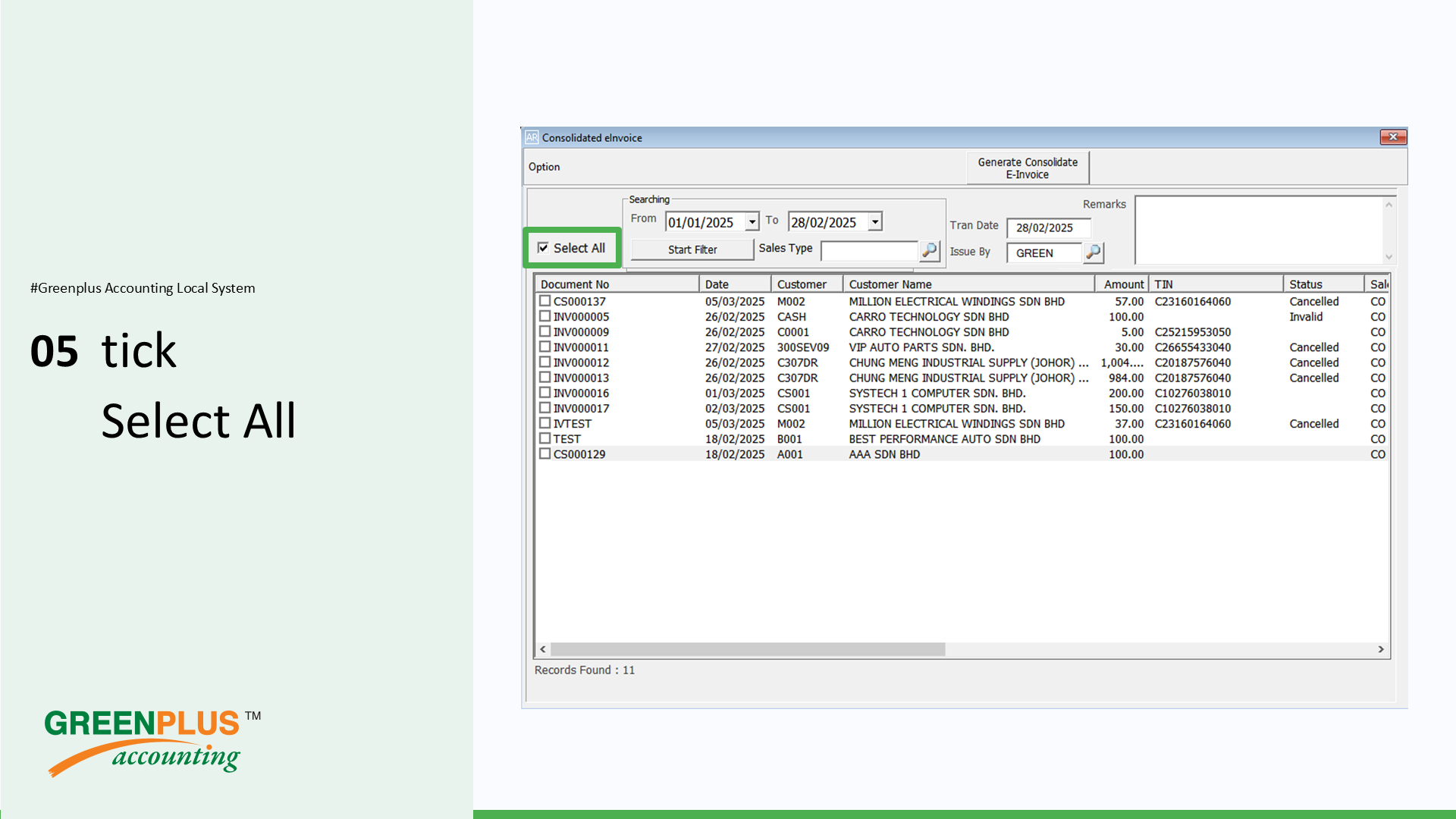Click the Tran Date field
Viewport: 1456px width, 819px height.
pyautogui.click(x=1048, y=227)
